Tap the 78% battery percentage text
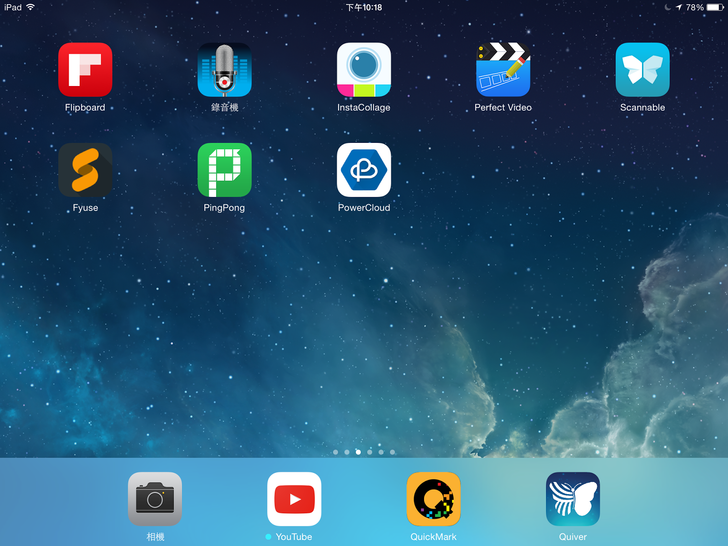 point(695,7)
